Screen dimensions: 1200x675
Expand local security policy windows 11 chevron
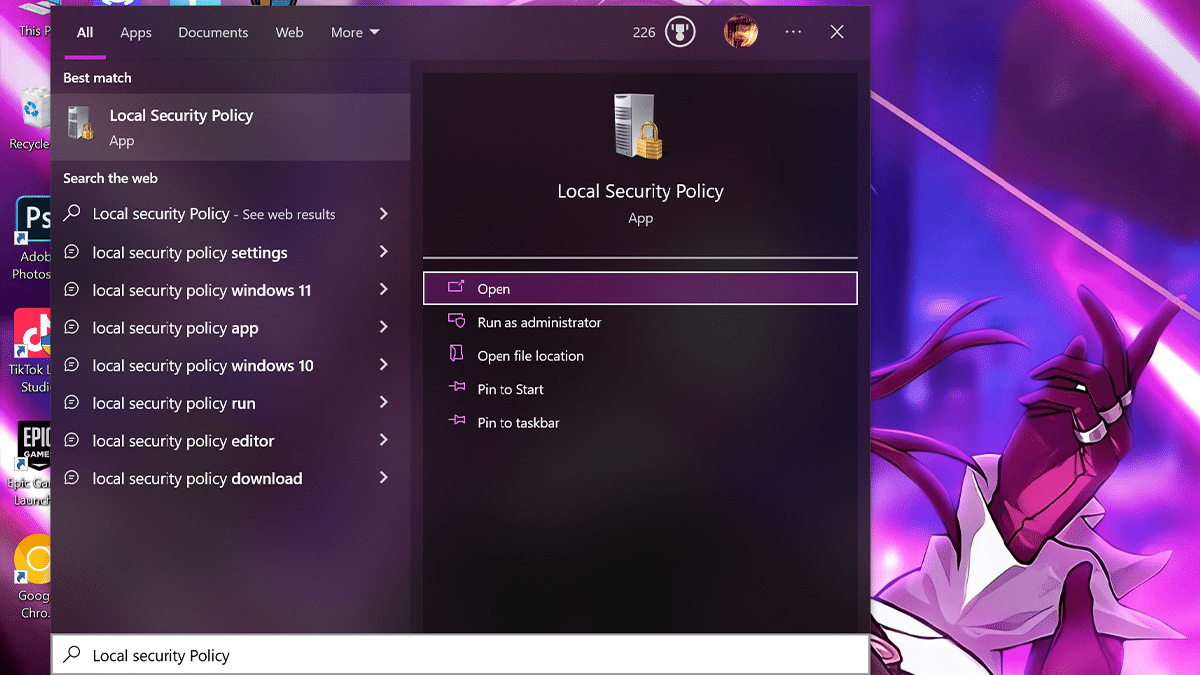pos(384,290)
